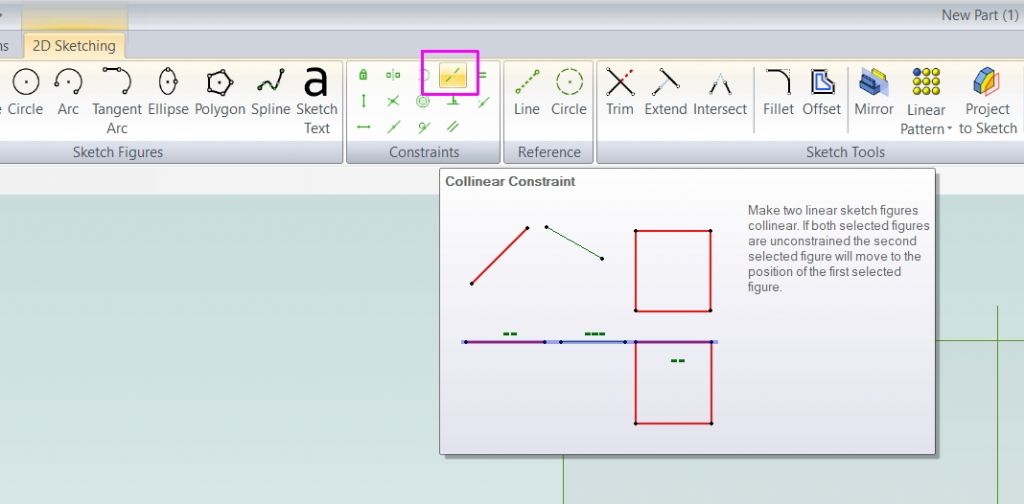Click the Collinear Constraint tooltip heading
Screen dimensions: 1024x504
510,181
